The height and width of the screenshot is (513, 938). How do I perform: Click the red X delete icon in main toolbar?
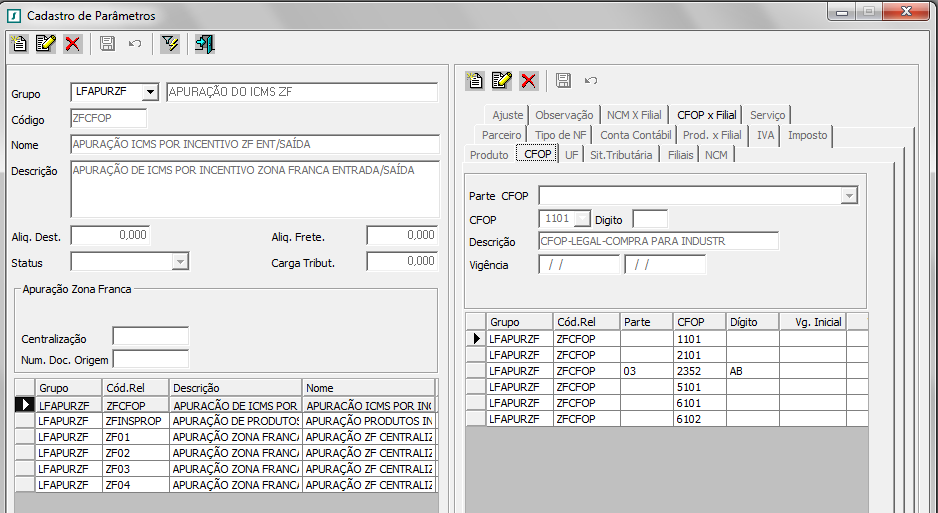click(x=72, y=43)
